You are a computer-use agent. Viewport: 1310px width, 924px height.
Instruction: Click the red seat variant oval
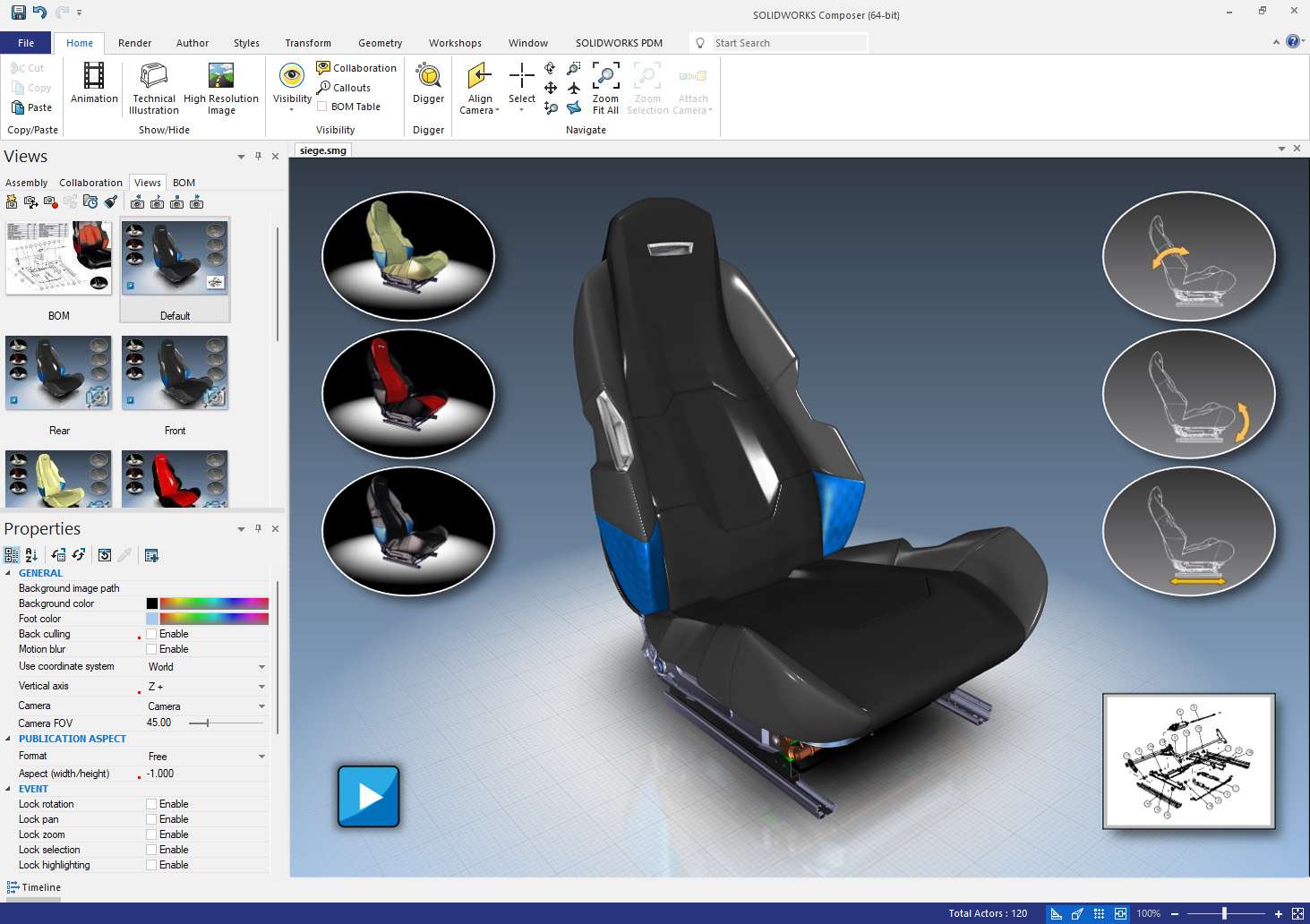pyautogui.click(x=408, y=393)
